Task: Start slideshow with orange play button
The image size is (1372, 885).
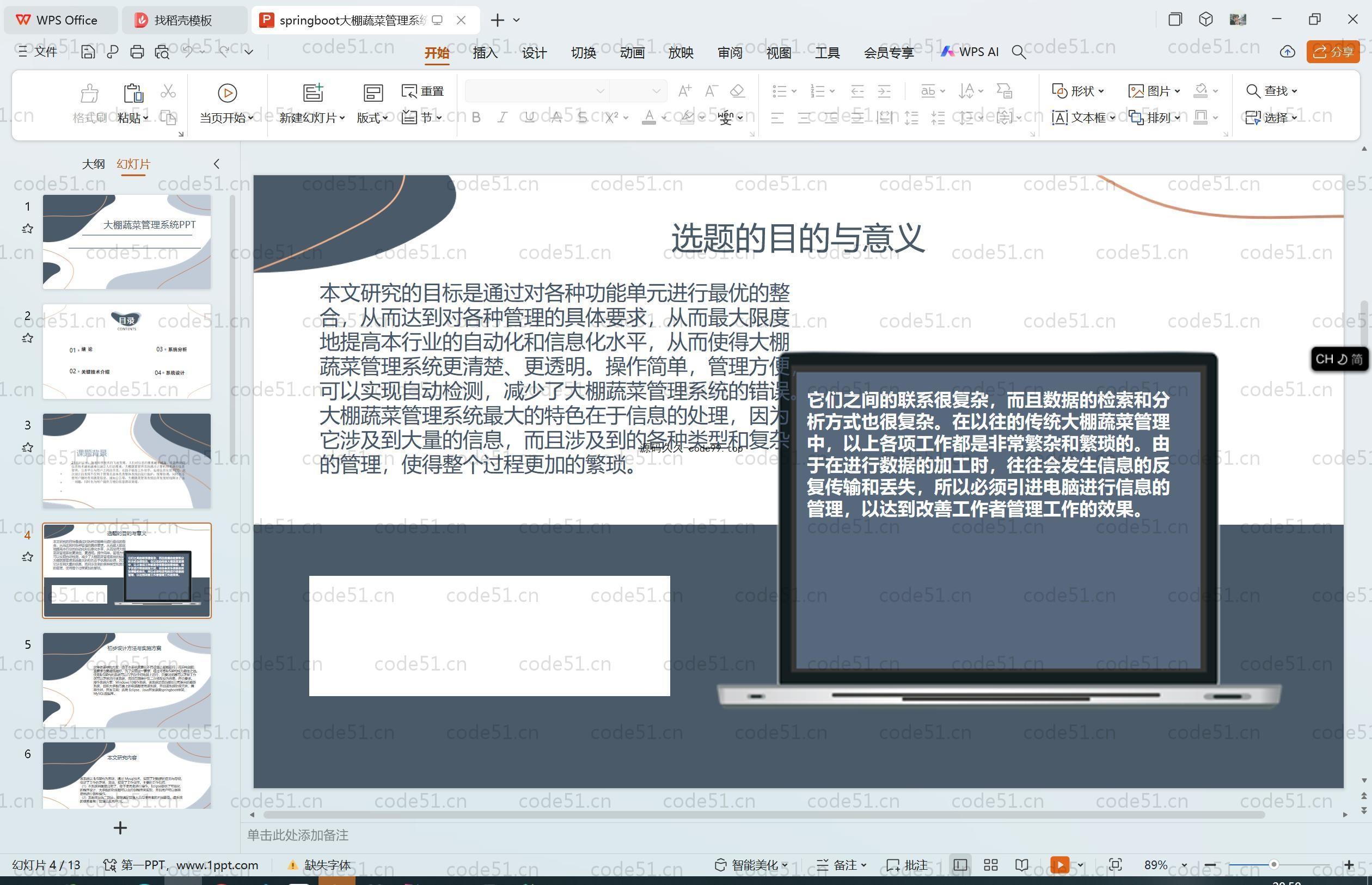Action: (1059, 865)
